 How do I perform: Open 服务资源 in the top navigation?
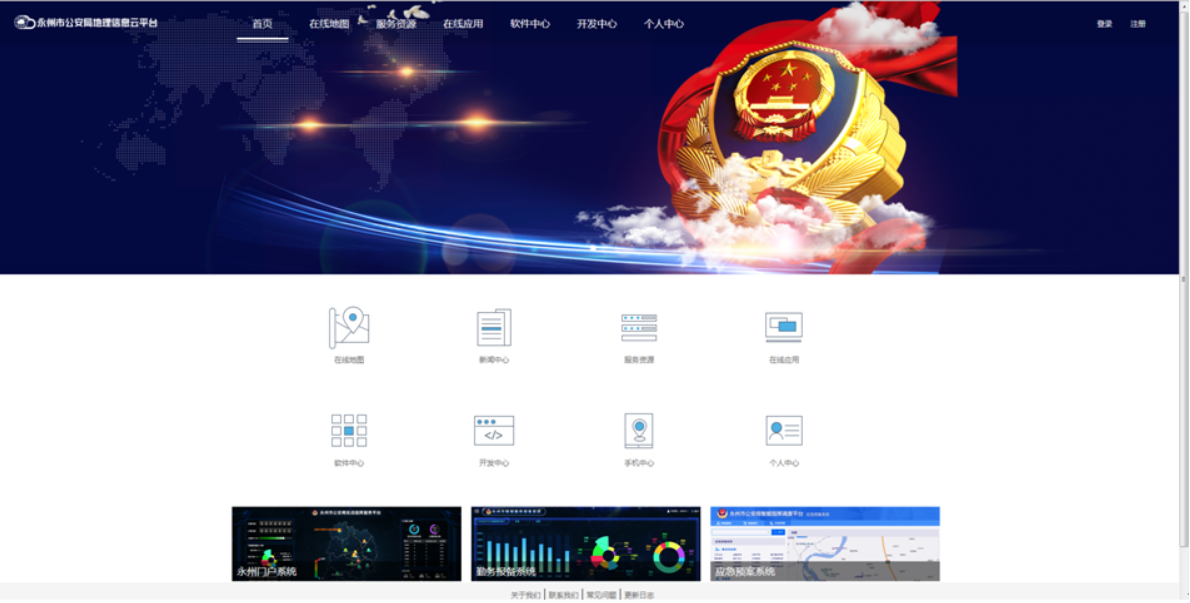396,24
